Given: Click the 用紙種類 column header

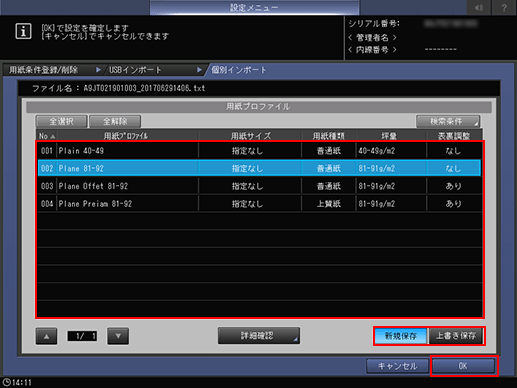Looking at the screenshot, I should [329, 136].
